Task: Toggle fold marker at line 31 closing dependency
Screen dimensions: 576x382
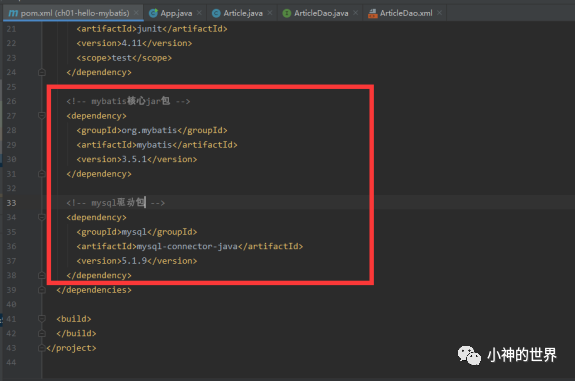Action: (42, 174)
